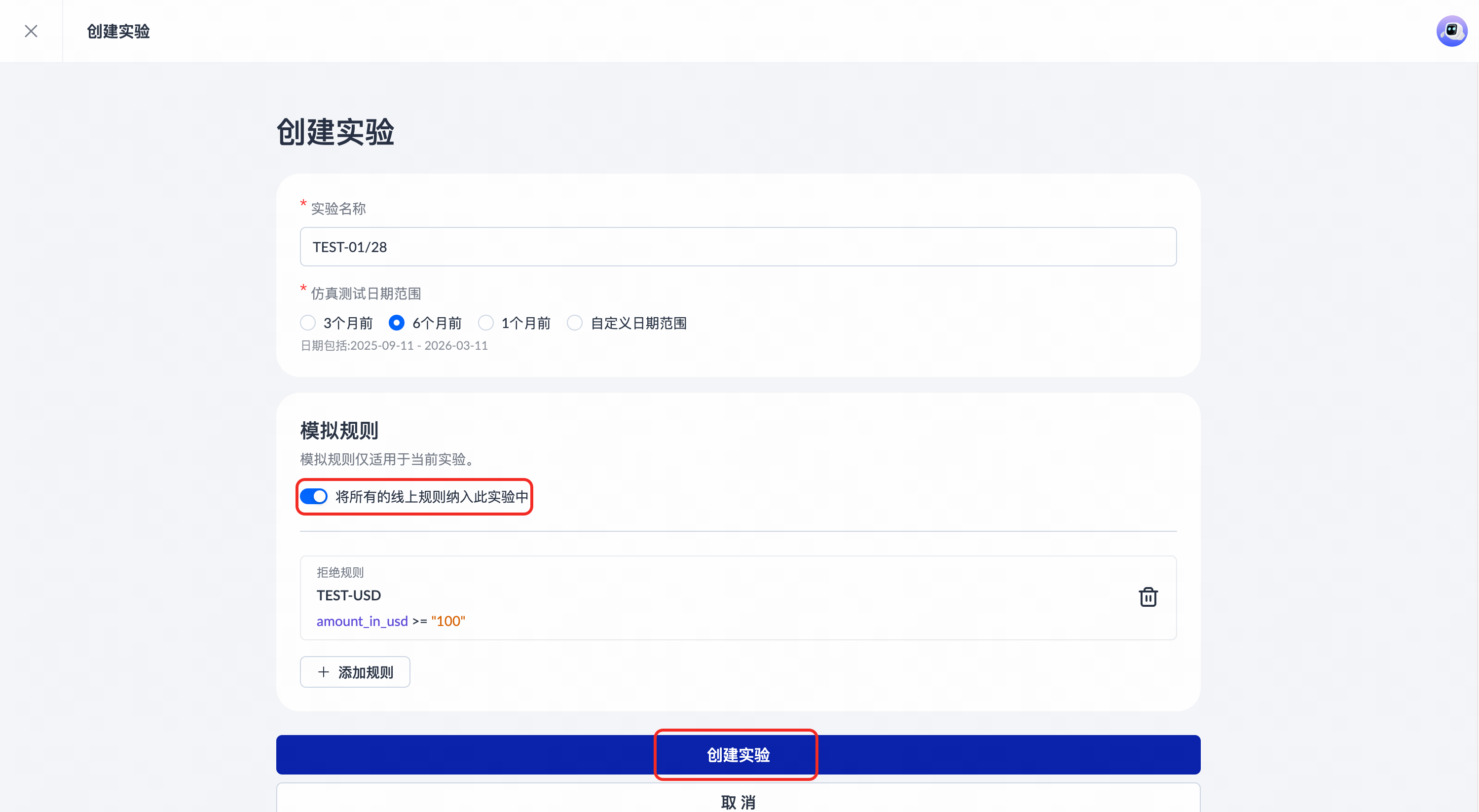
Task: Delete the TEST-USD rule via trash icon
Action: pos(1147,597)
